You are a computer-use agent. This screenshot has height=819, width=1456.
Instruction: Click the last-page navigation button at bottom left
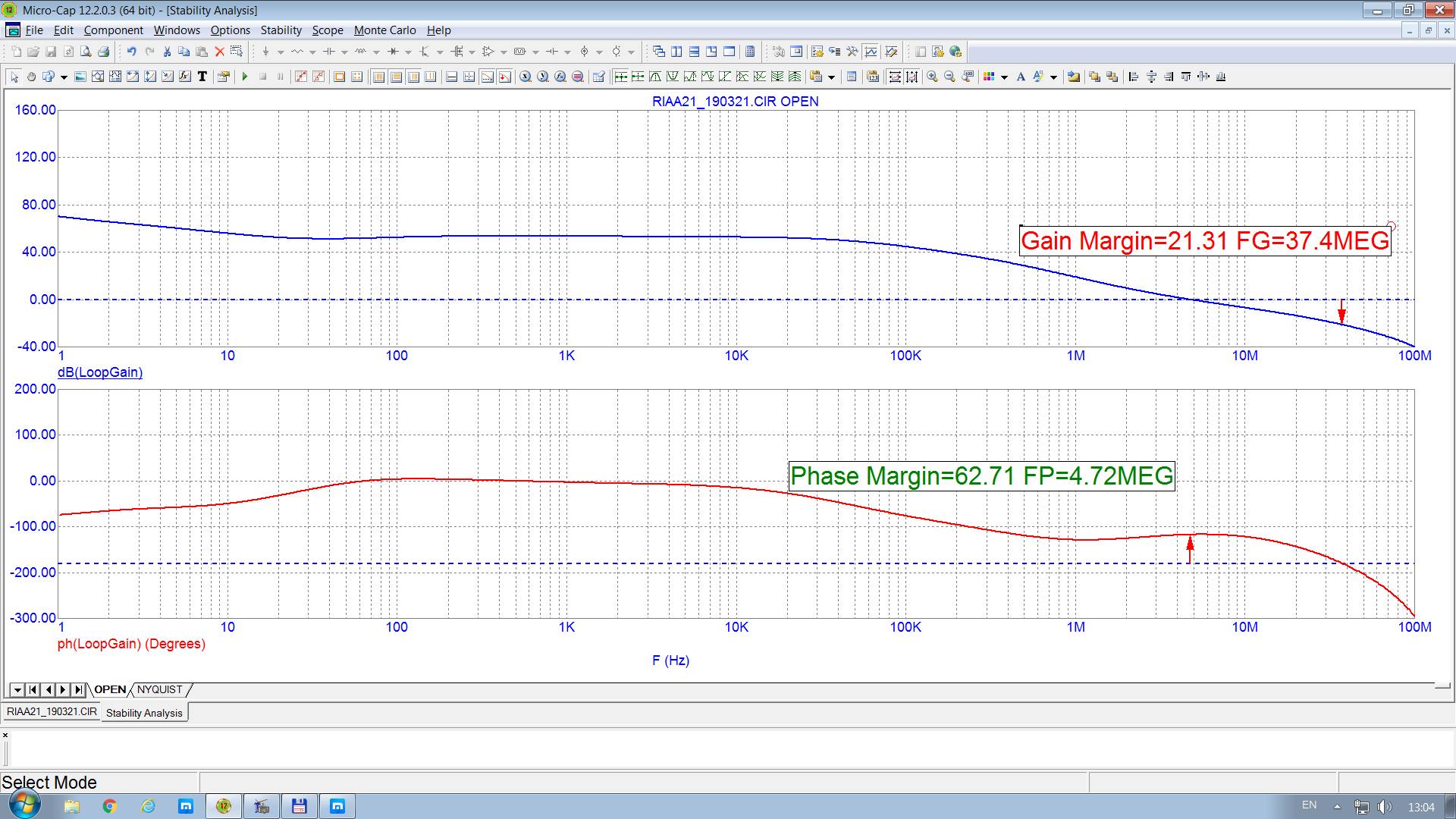[x=79, y=689]
